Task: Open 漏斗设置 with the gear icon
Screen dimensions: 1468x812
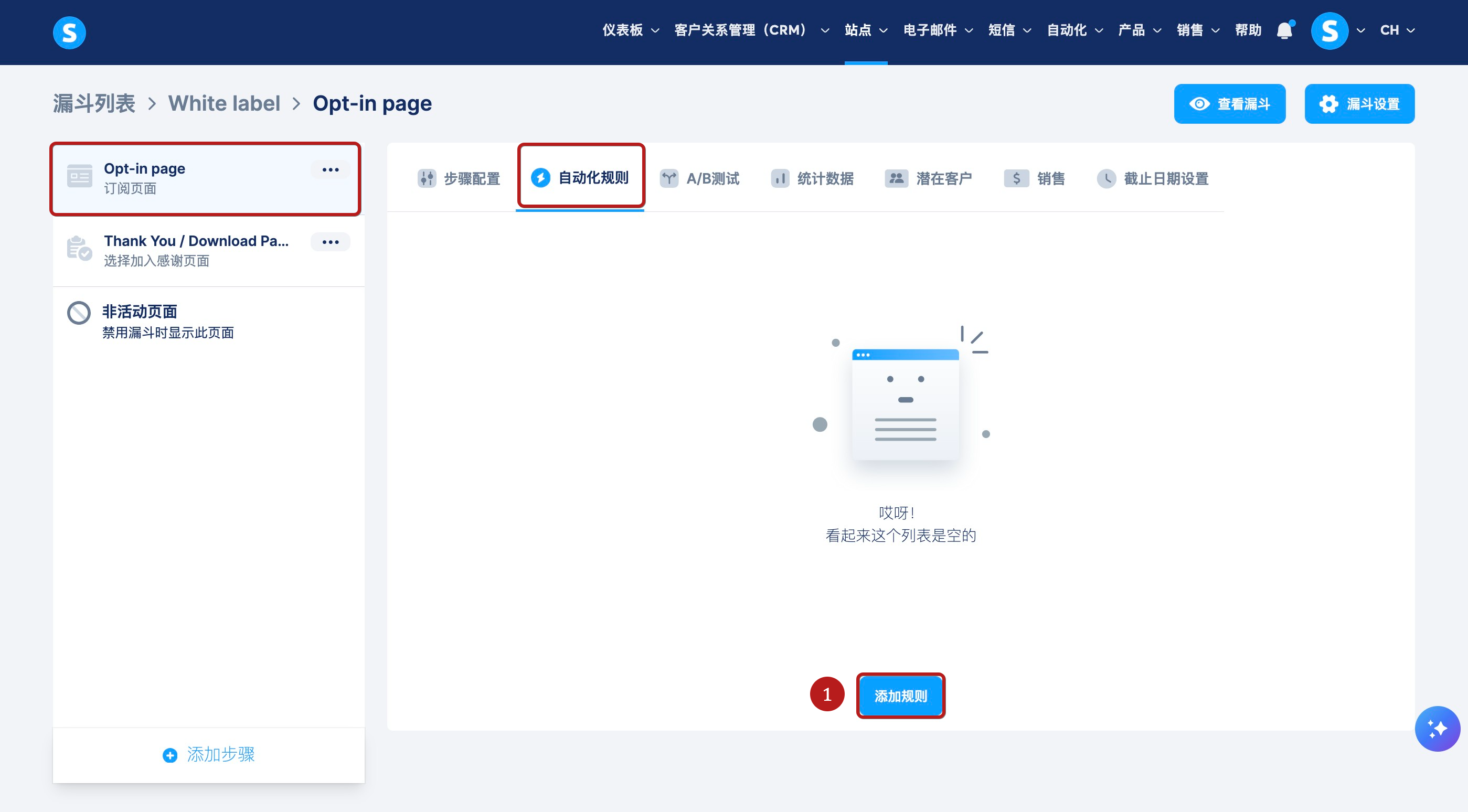Action: [1359, 104]
